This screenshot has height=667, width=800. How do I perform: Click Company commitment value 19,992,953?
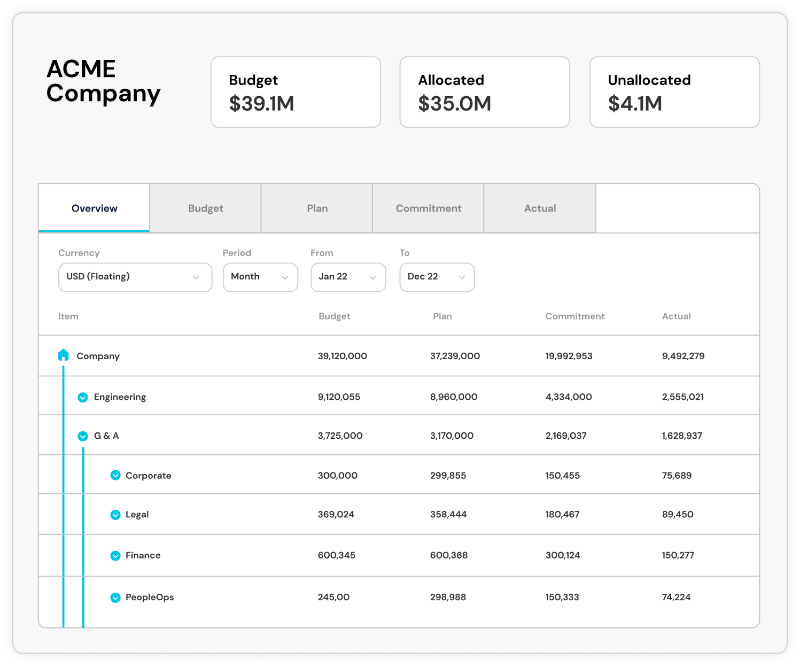pyautogui.click(x=569, y=356)
